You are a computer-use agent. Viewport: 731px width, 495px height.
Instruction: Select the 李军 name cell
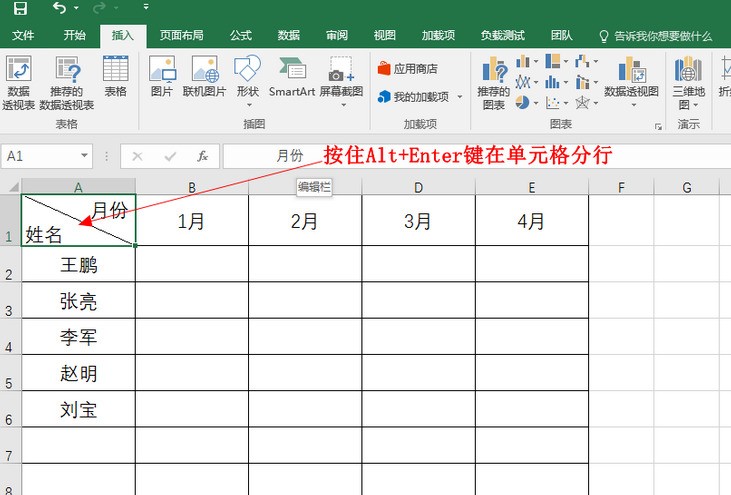[x=78, y=337]
